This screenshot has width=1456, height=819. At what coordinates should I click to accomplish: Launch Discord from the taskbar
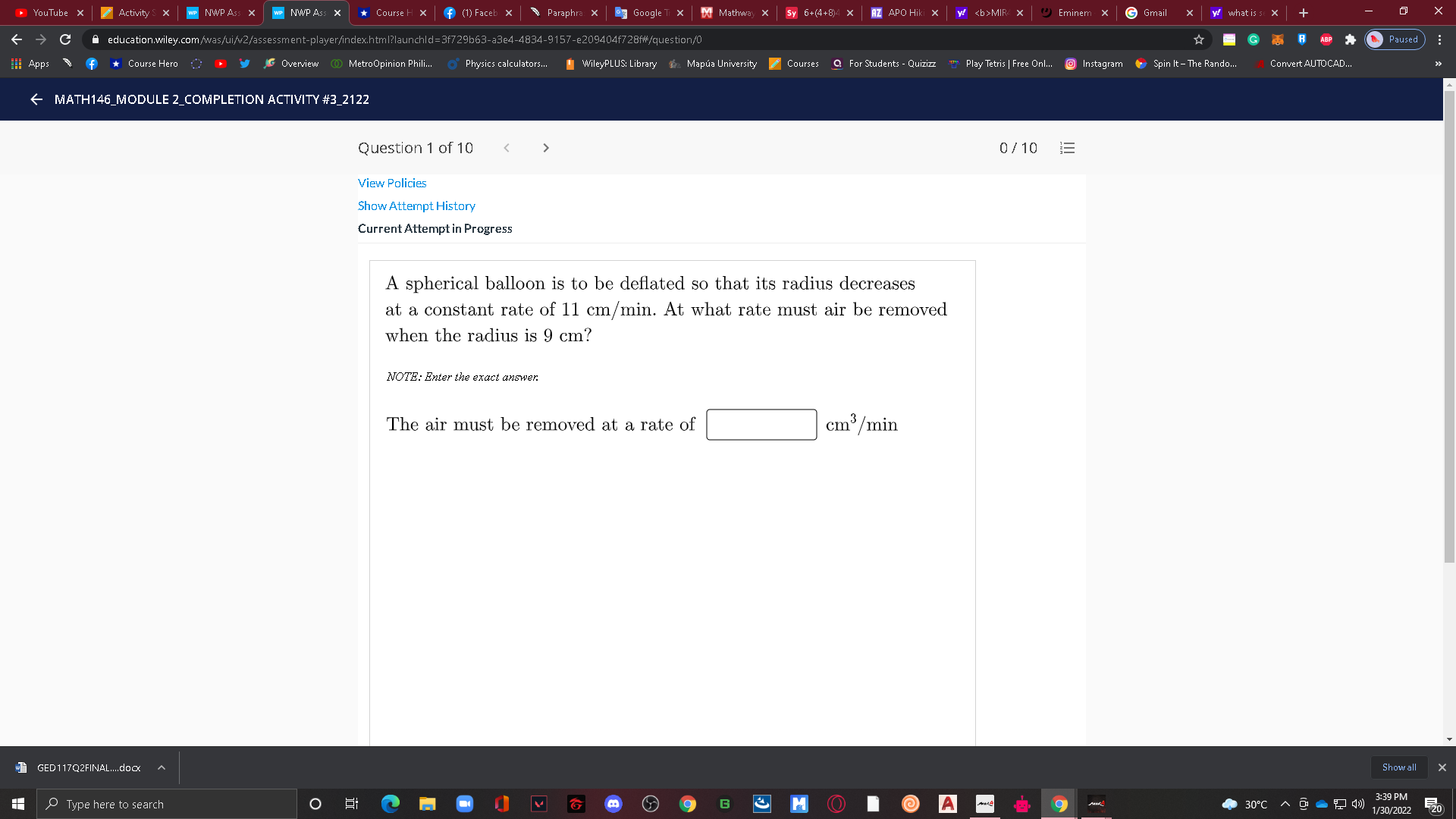[613, 804]
